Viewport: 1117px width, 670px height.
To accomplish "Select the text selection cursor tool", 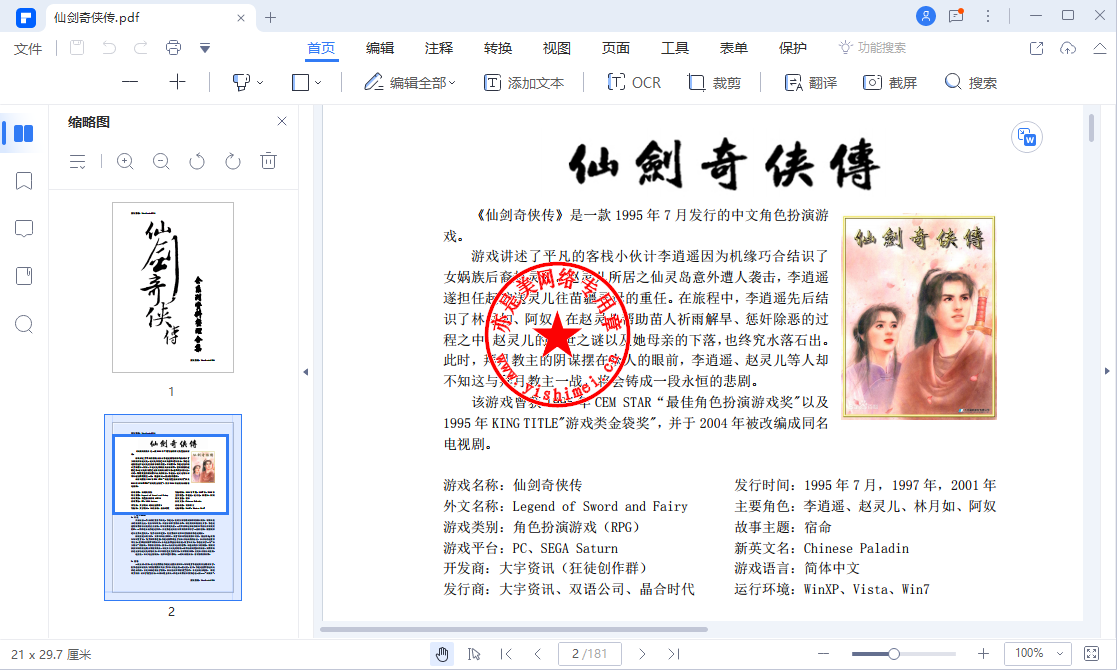I will 474,654.
